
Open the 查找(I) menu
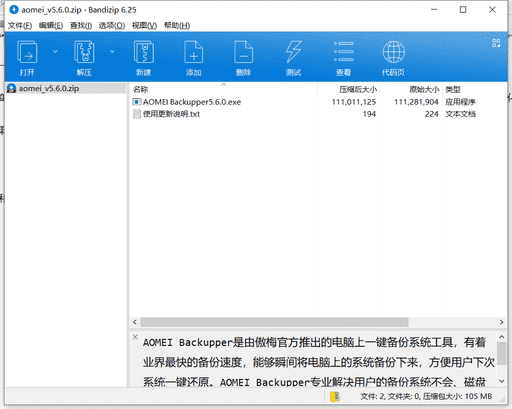point(81,26)
